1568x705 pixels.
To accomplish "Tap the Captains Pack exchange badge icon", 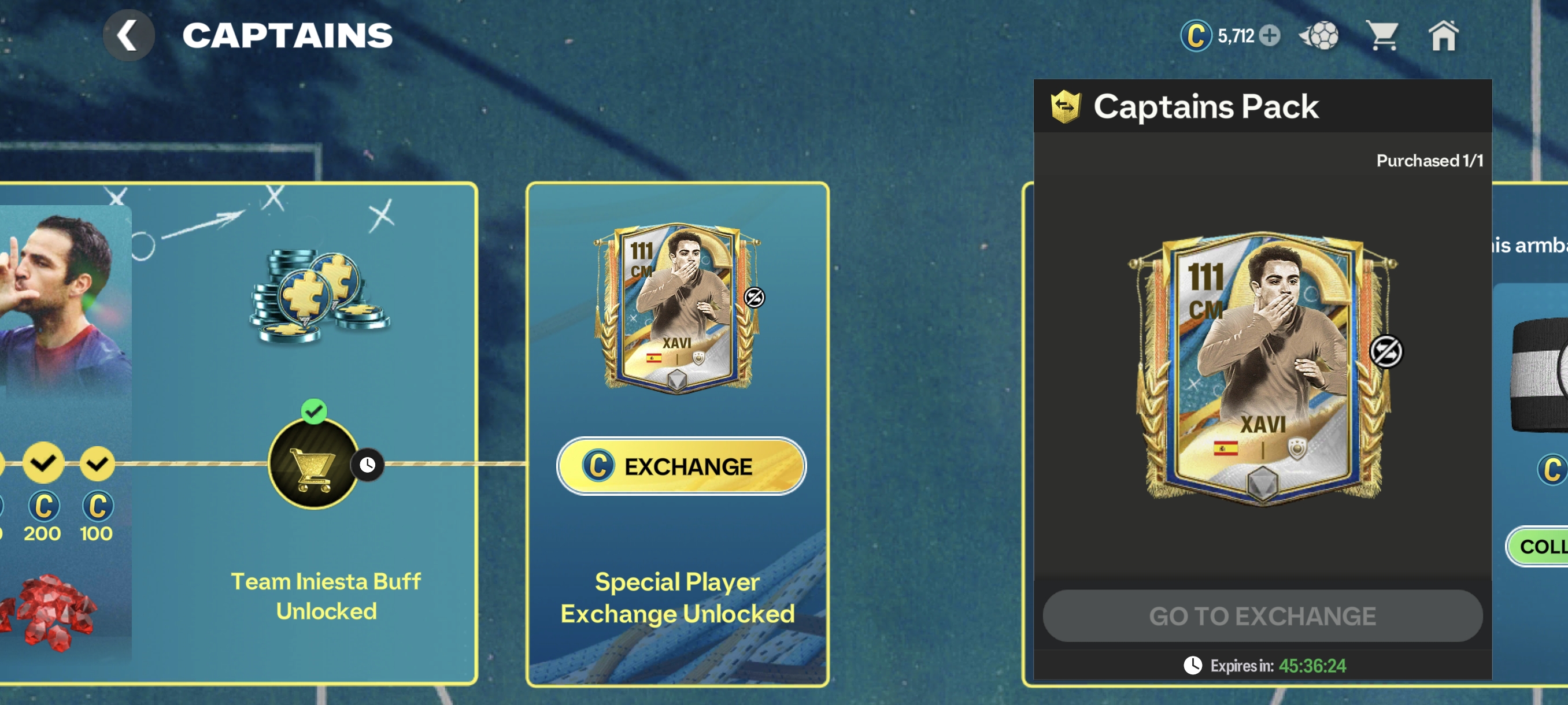I will 1065,106.
